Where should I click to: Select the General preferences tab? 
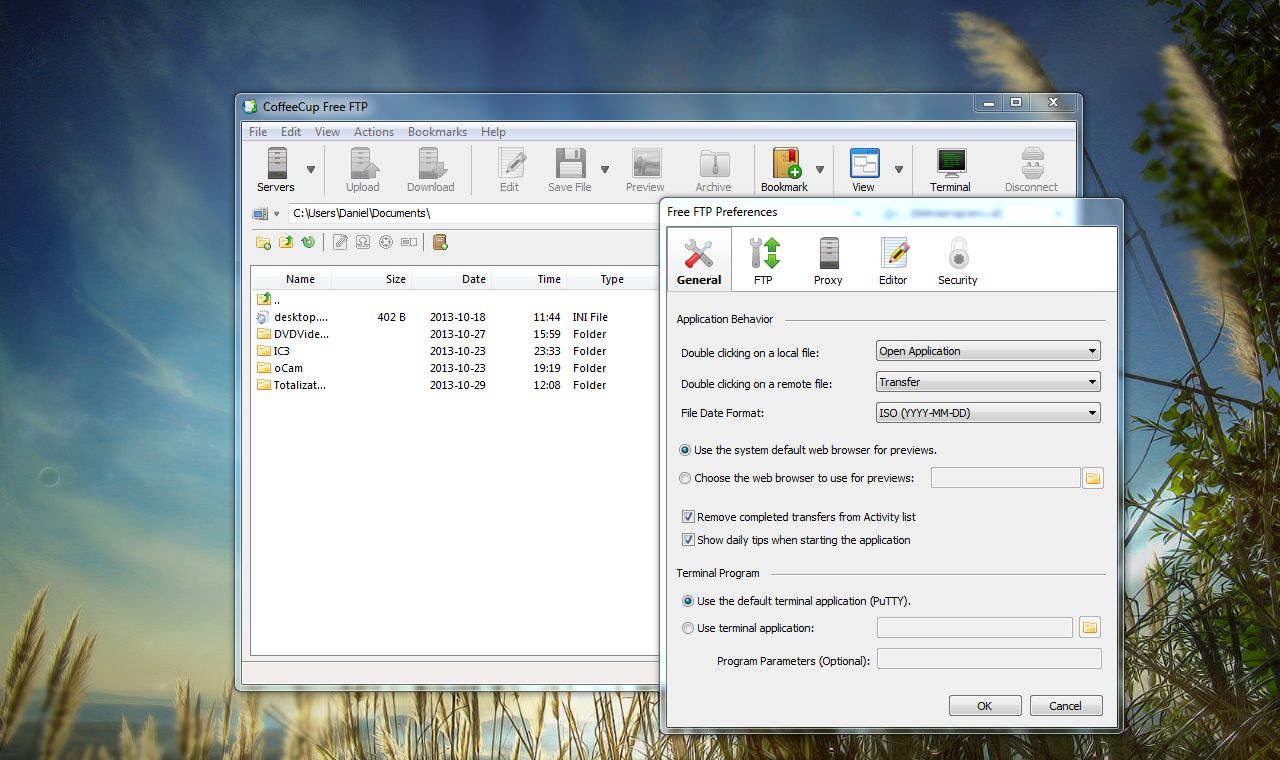tap(699, 261)
